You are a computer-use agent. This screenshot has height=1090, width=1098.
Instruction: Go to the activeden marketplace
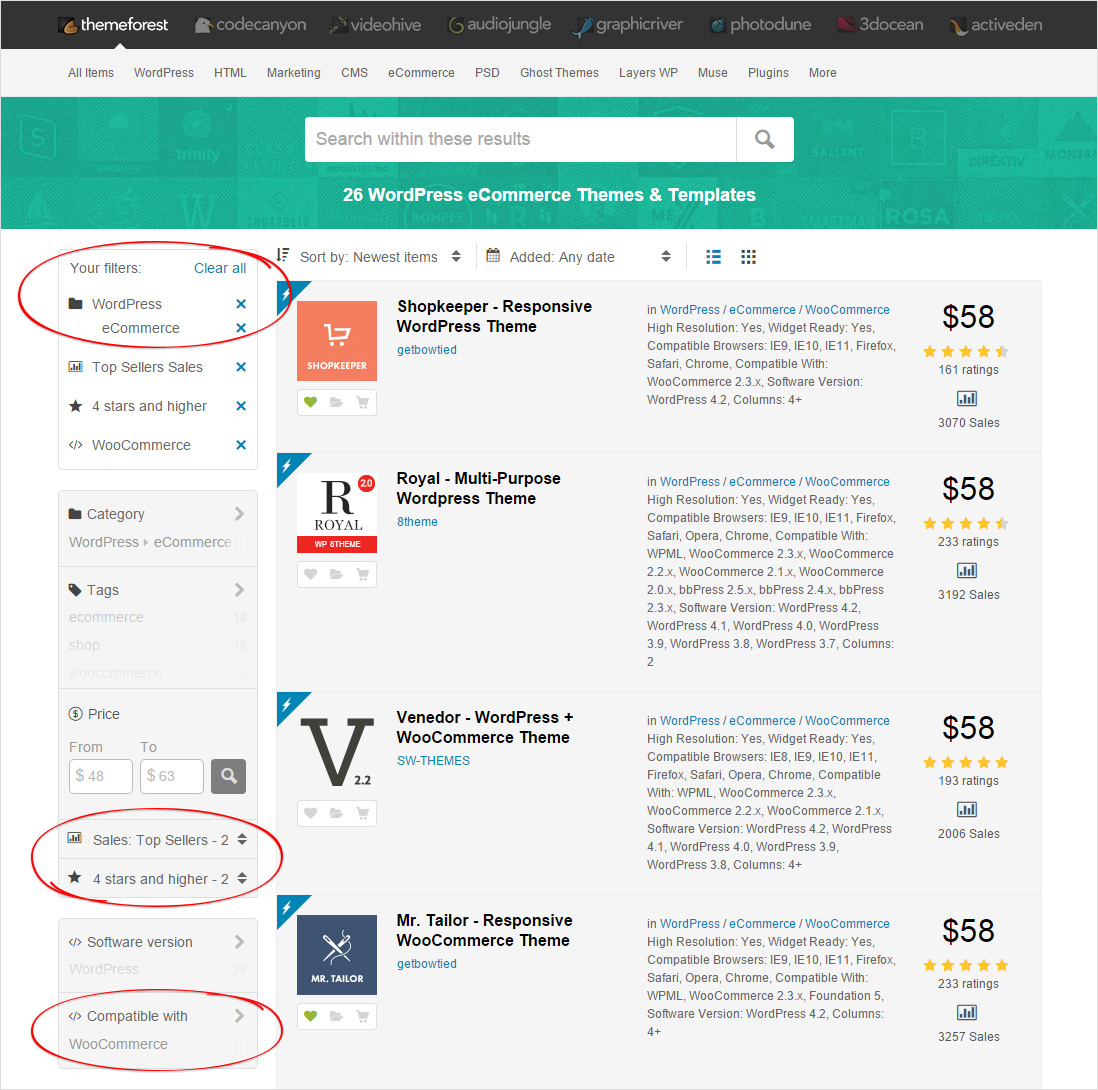coord(996,25)
